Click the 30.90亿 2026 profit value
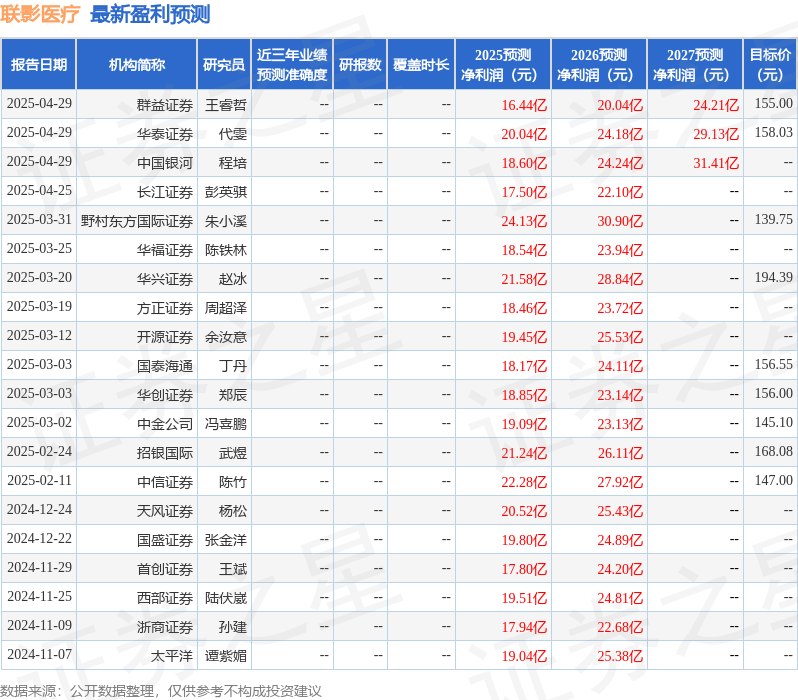The image size is (798, 700). (x=620, y=221)
